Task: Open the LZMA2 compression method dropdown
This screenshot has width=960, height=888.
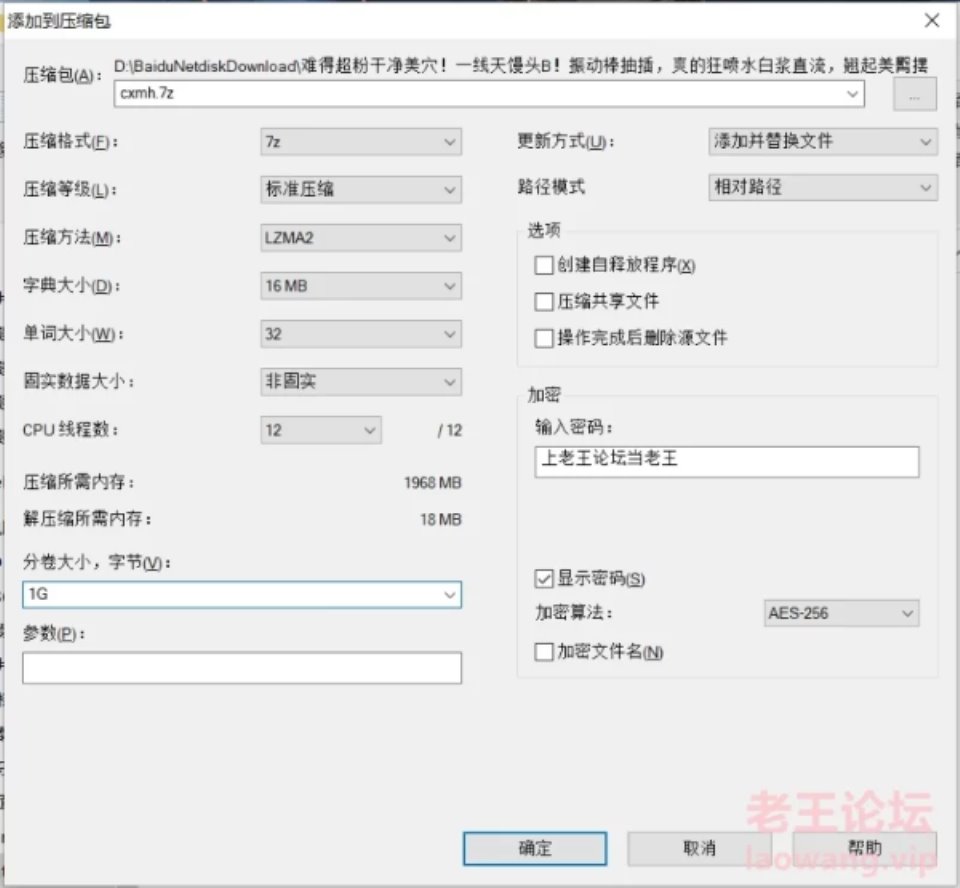Action: (451, 237)
